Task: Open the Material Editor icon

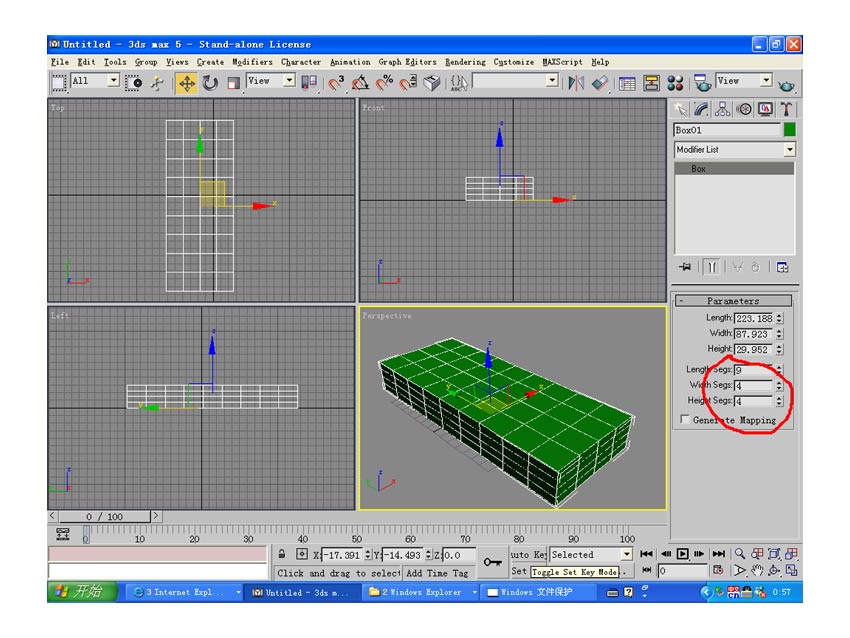Action: [x=675, y=83]
